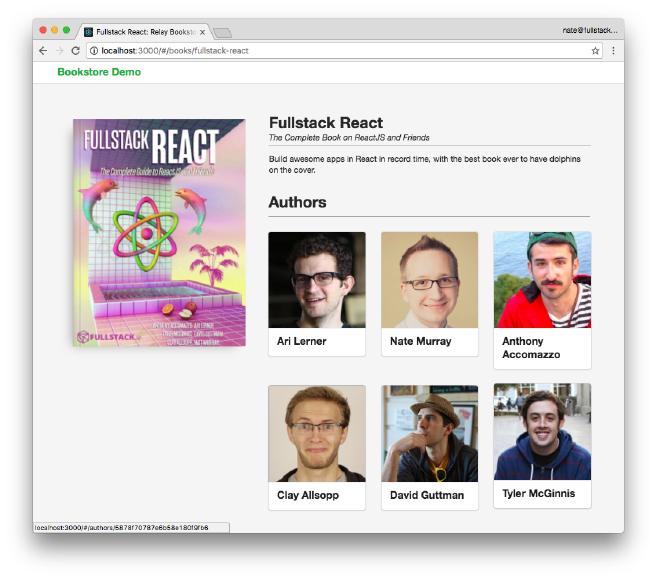Screen dimensions: 656x579
Task: Close the Fullstack React browser tab
Action: [202, 32]
